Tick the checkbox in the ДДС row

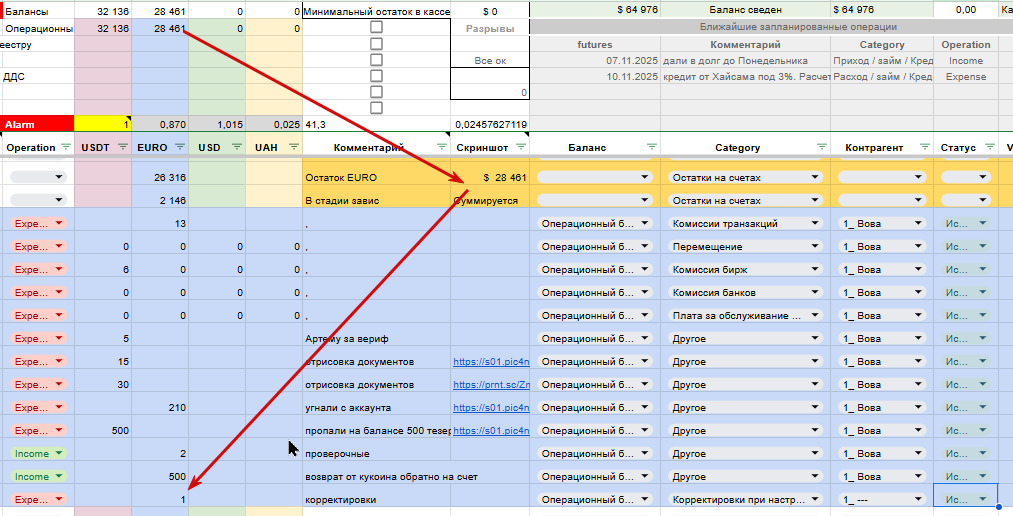pos(376,76)
